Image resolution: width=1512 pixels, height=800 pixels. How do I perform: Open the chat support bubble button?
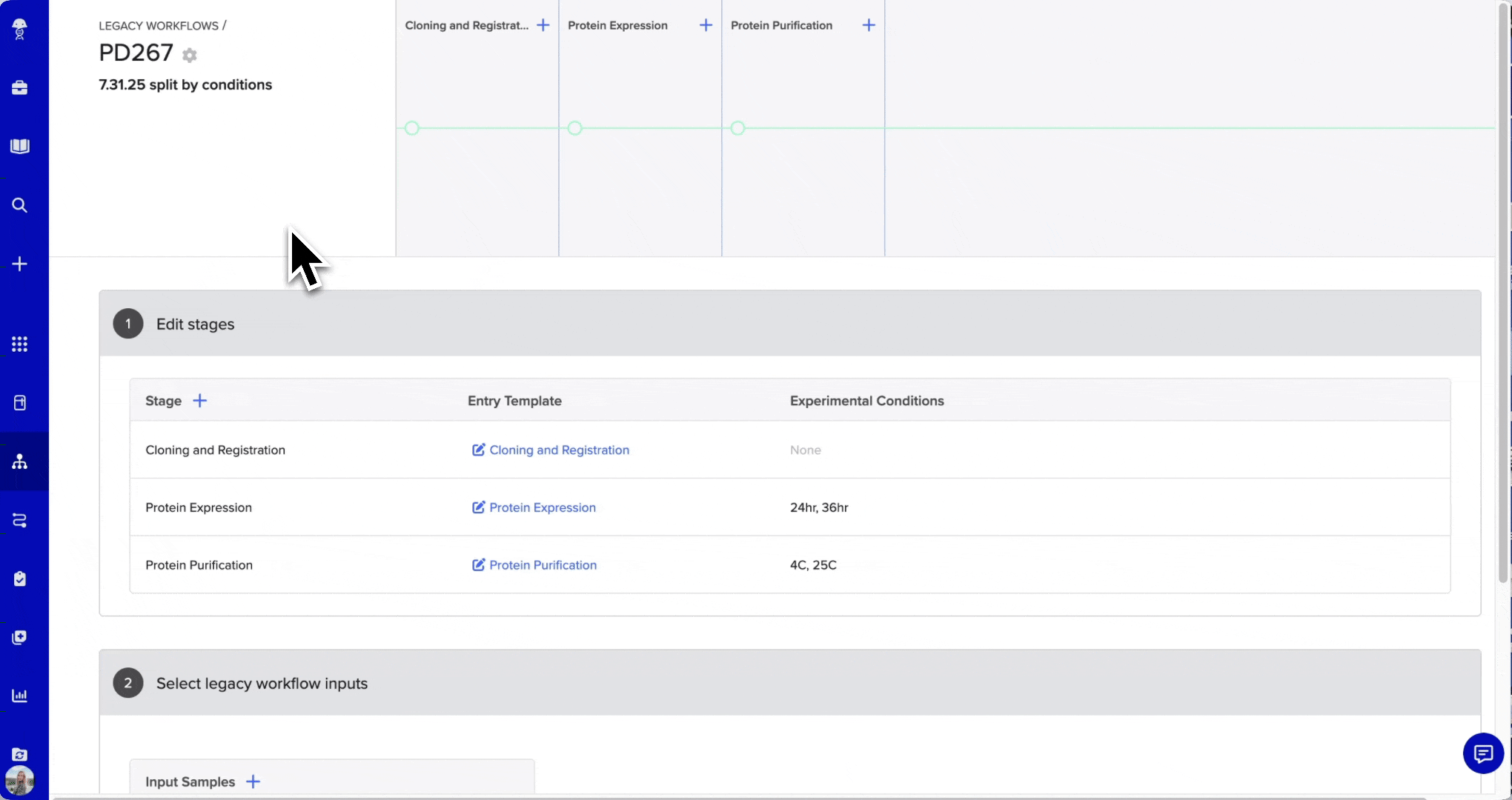[x=1482, y=753]
